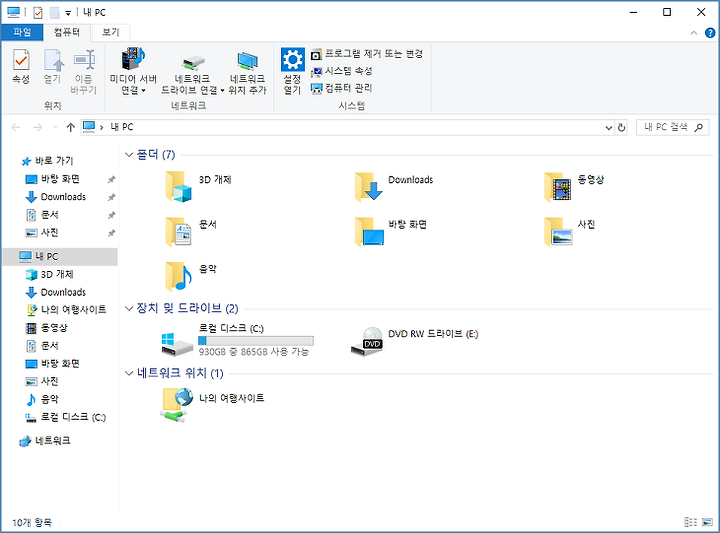This screenshot has width=720, height=533.
Task: Collapse the 네트워크 위치 (1) group
Action: pyautogui.click(x=129, y=373)
